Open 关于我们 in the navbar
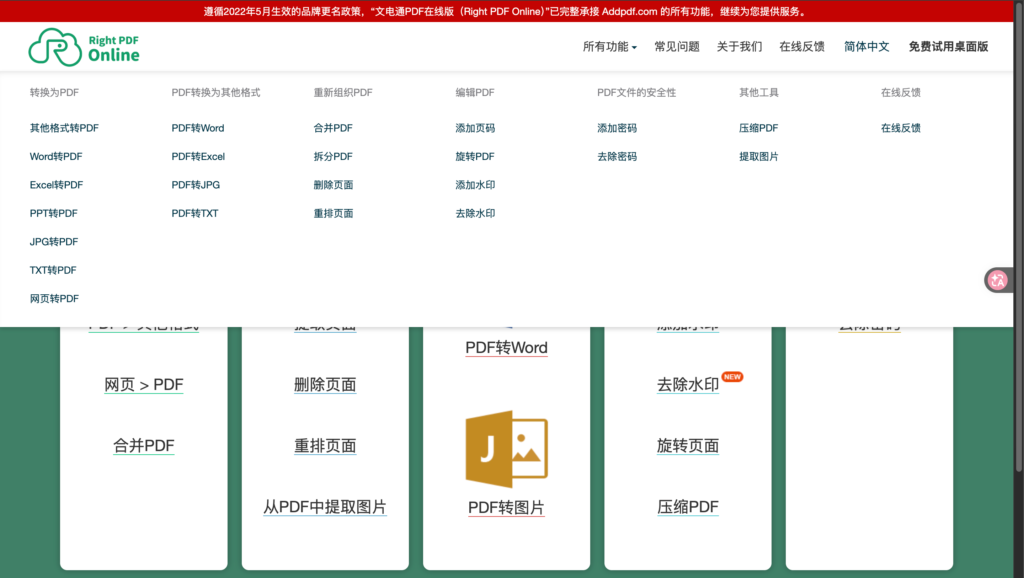The height and width of the screenshot is (578, 1024). tap(739, 46)
